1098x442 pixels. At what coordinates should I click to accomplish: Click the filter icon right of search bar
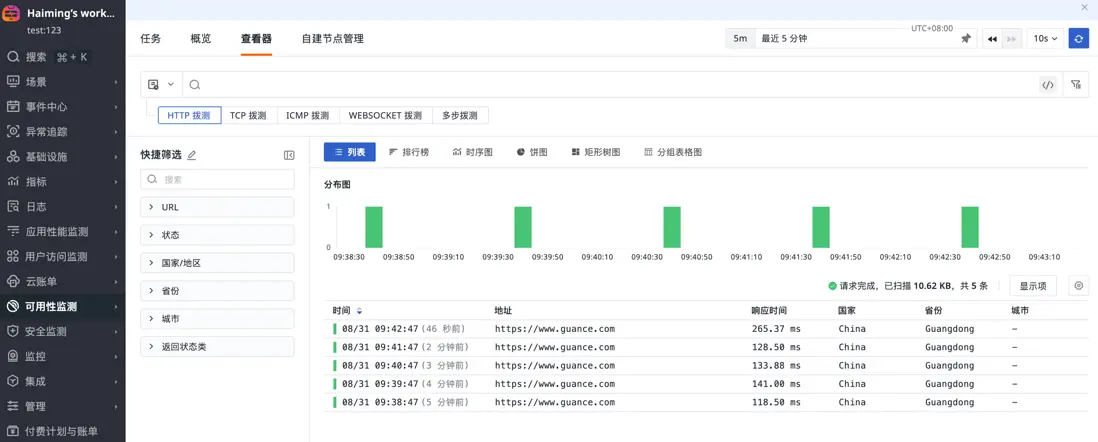[x=1076, y=85]
